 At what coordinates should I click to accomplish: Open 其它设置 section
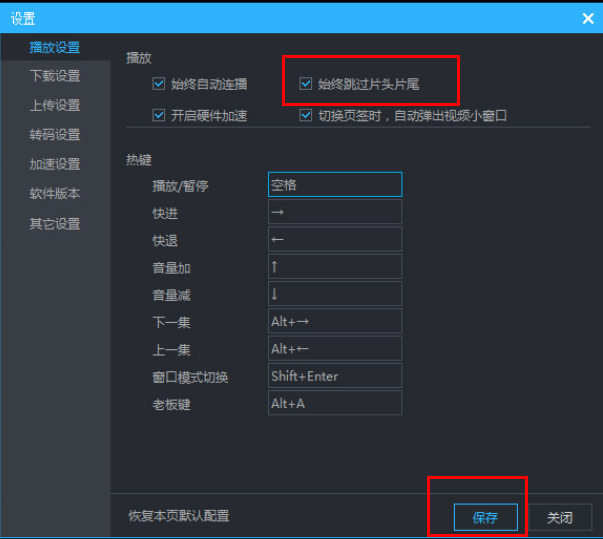(55, 223)
